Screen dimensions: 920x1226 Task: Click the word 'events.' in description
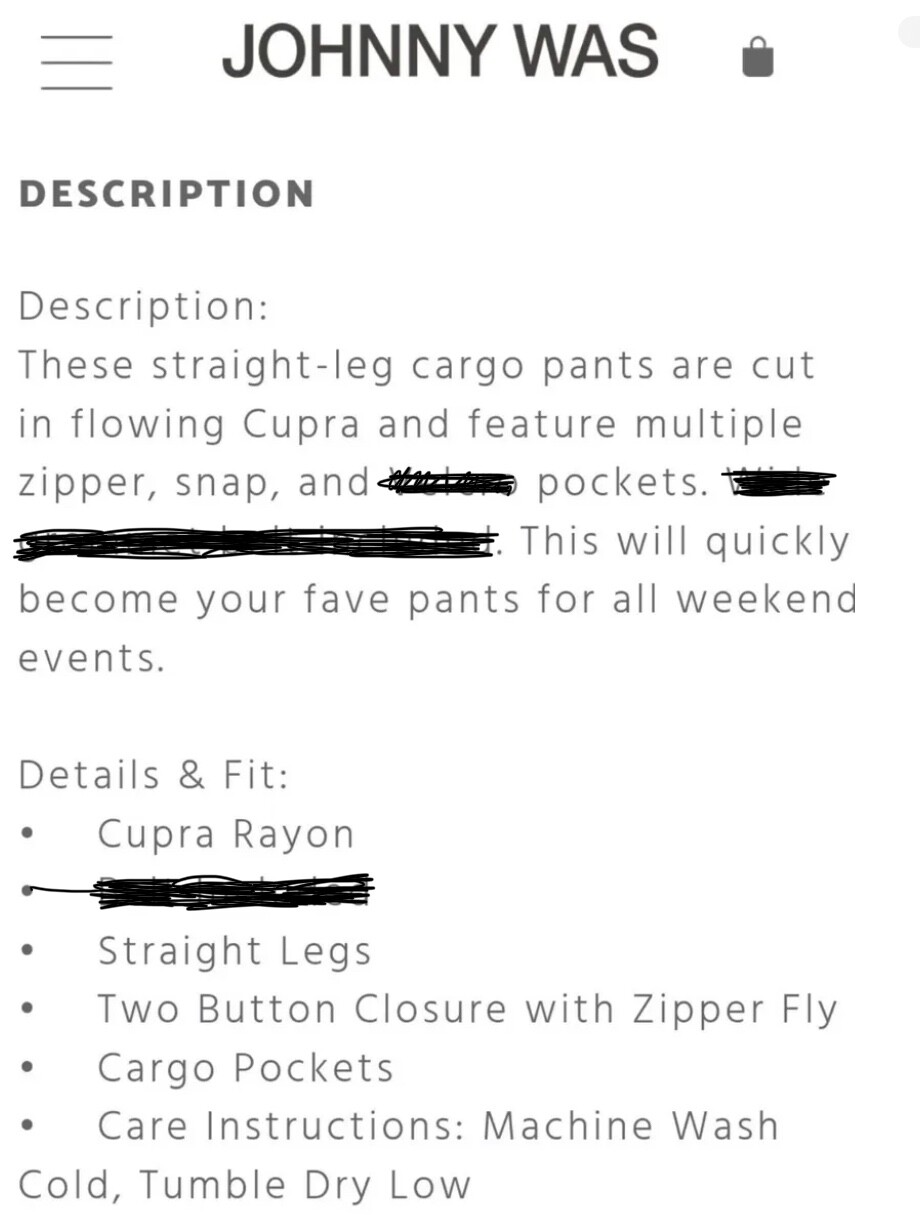coord(91,659)
